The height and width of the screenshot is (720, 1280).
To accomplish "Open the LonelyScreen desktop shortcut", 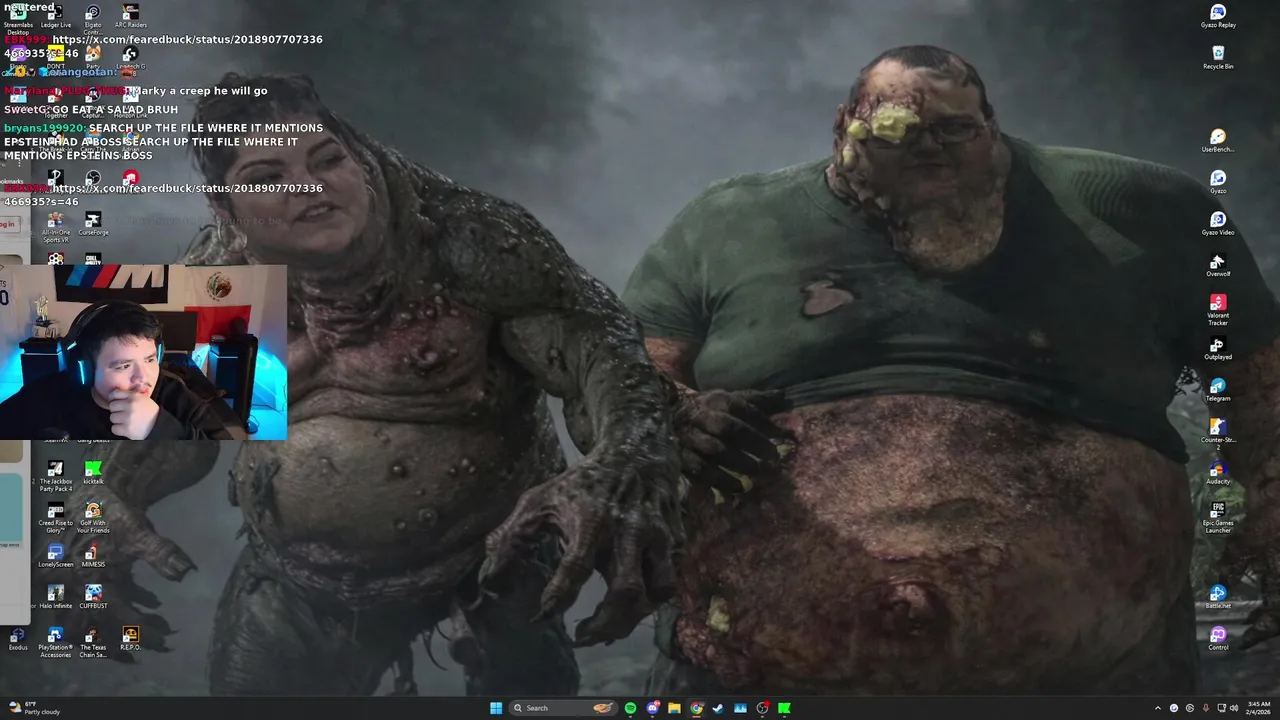I will point(55,556).
